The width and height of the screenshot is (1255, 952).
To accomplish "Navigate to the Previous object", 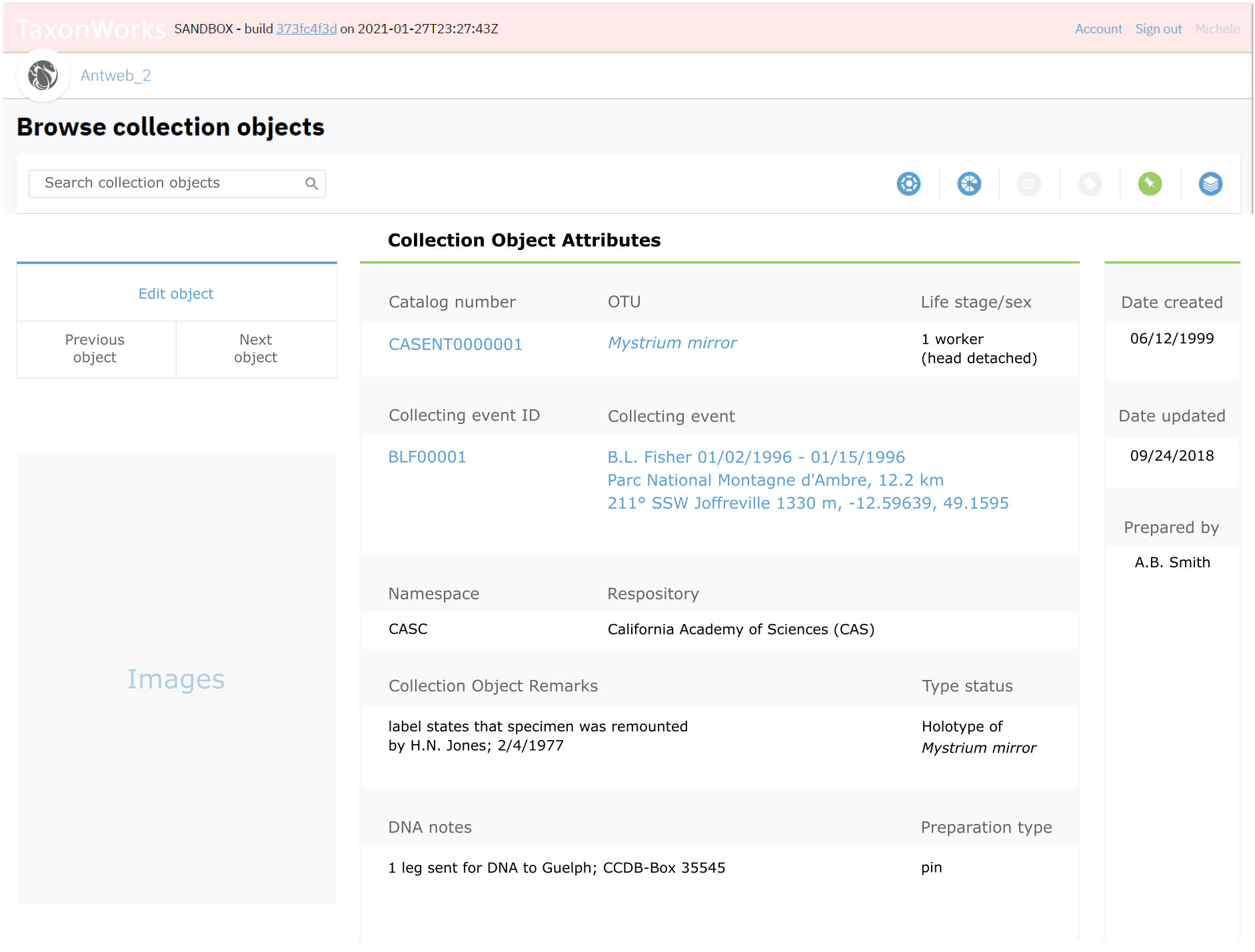I will click(95, 349).
